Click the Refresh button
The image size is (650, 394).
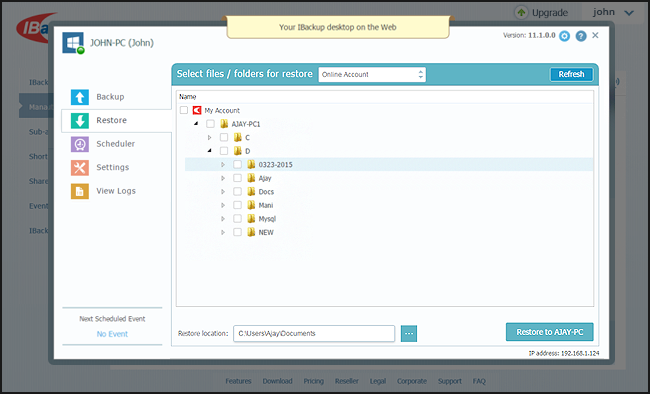click(571, 74)
